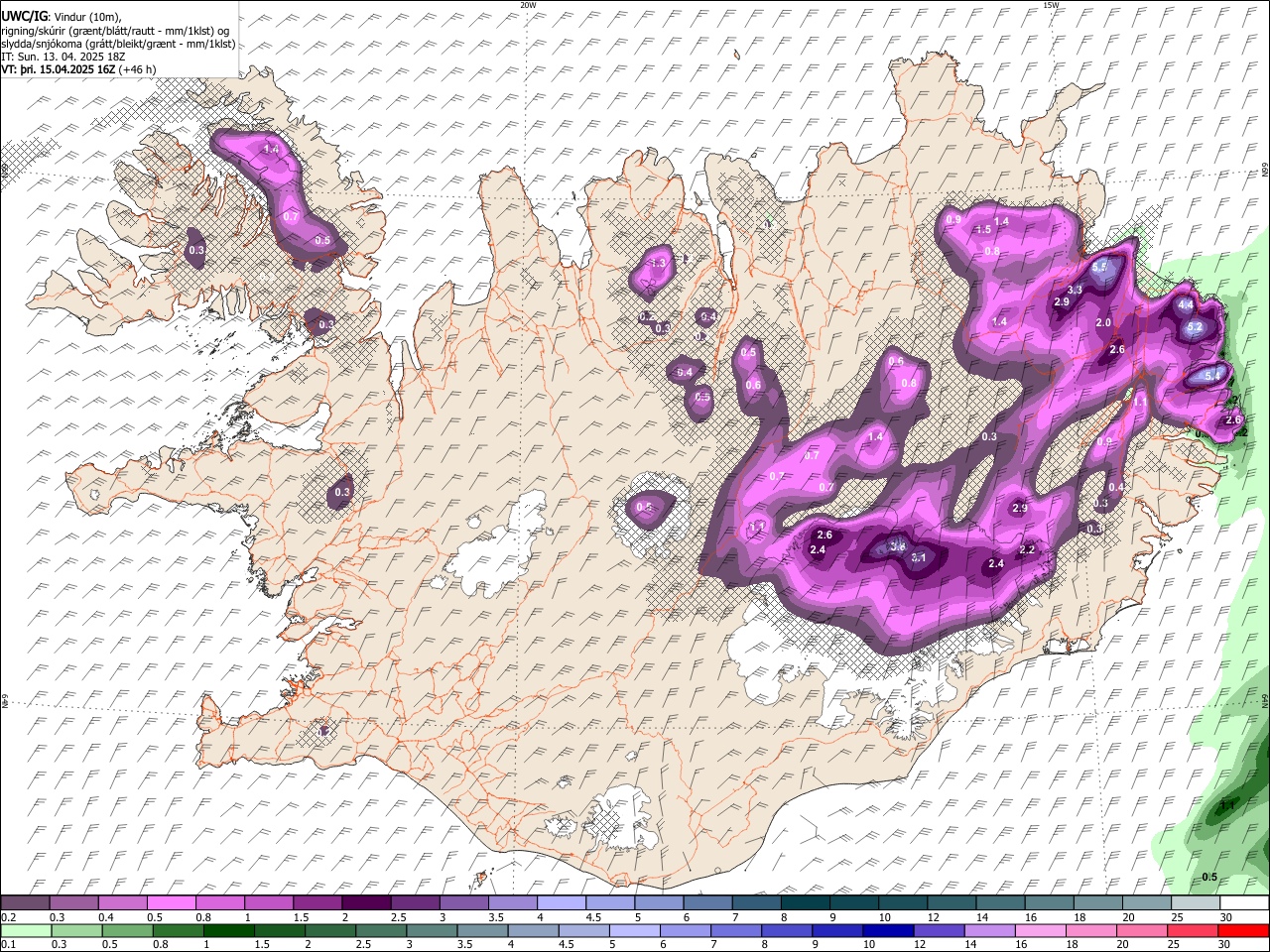Click the '0.1' label on the rain scale
The image size is (1270, 952).
7,945
